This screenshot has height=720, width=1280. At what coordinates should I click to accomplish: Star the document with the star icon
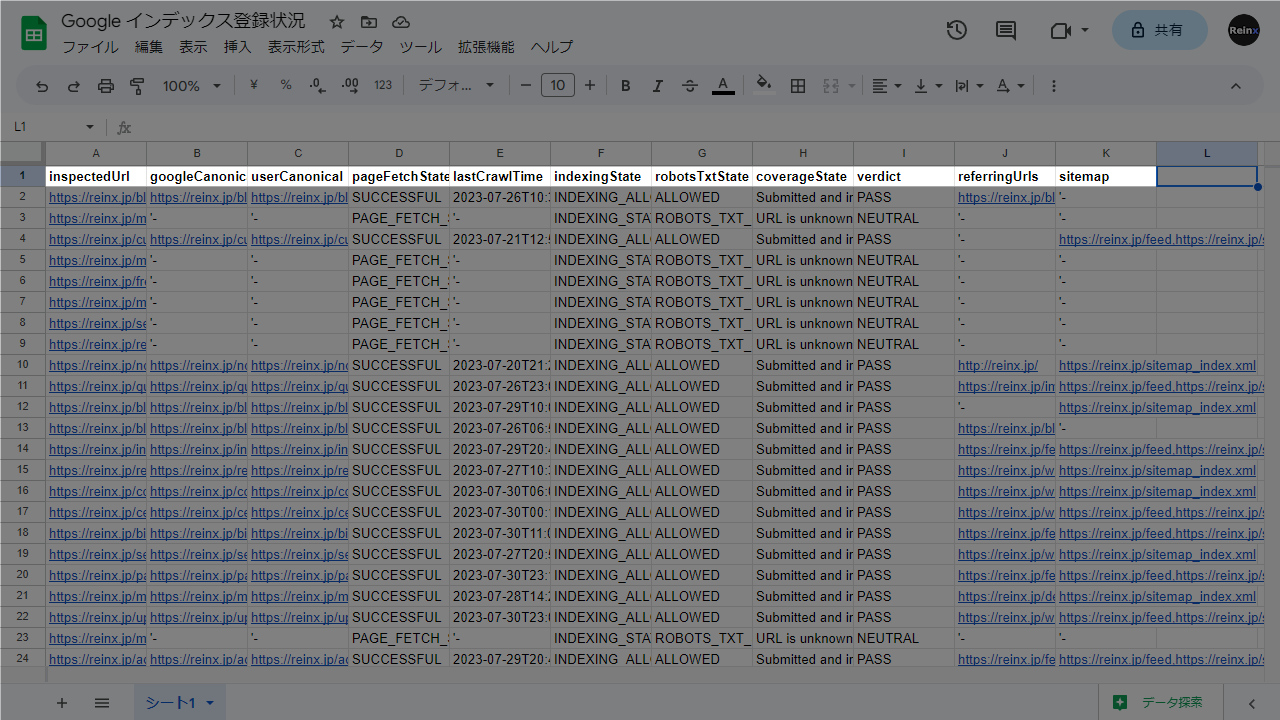337,22
